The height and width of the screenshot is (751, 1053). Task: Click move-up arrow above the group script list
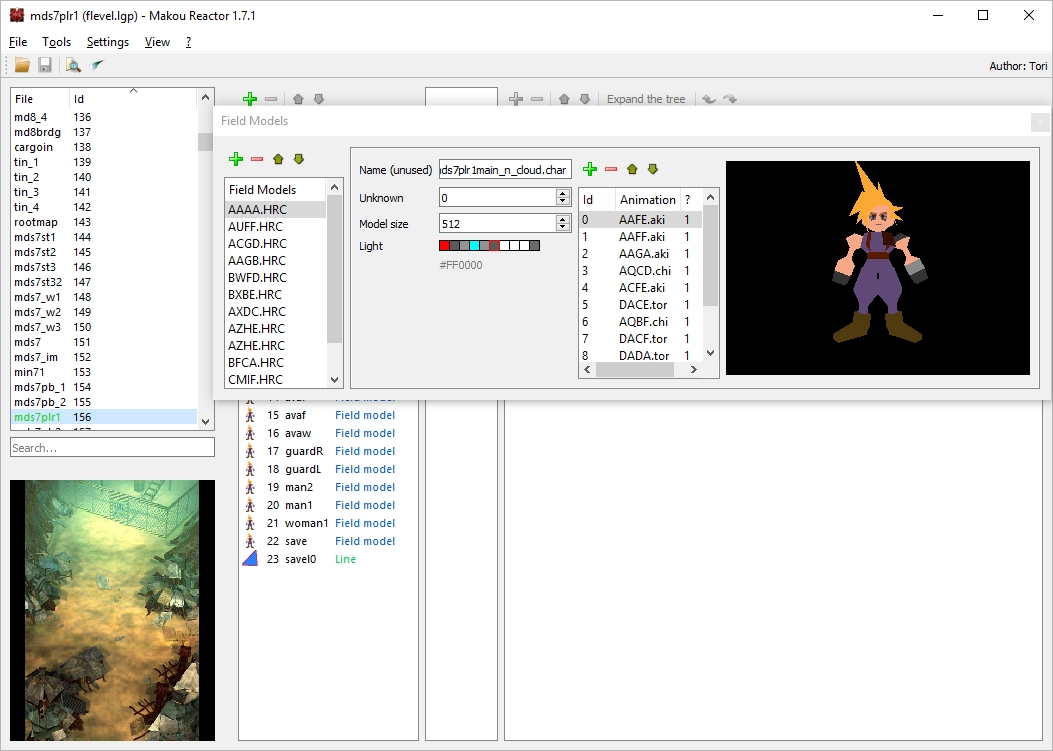click(x=298, y=99)
